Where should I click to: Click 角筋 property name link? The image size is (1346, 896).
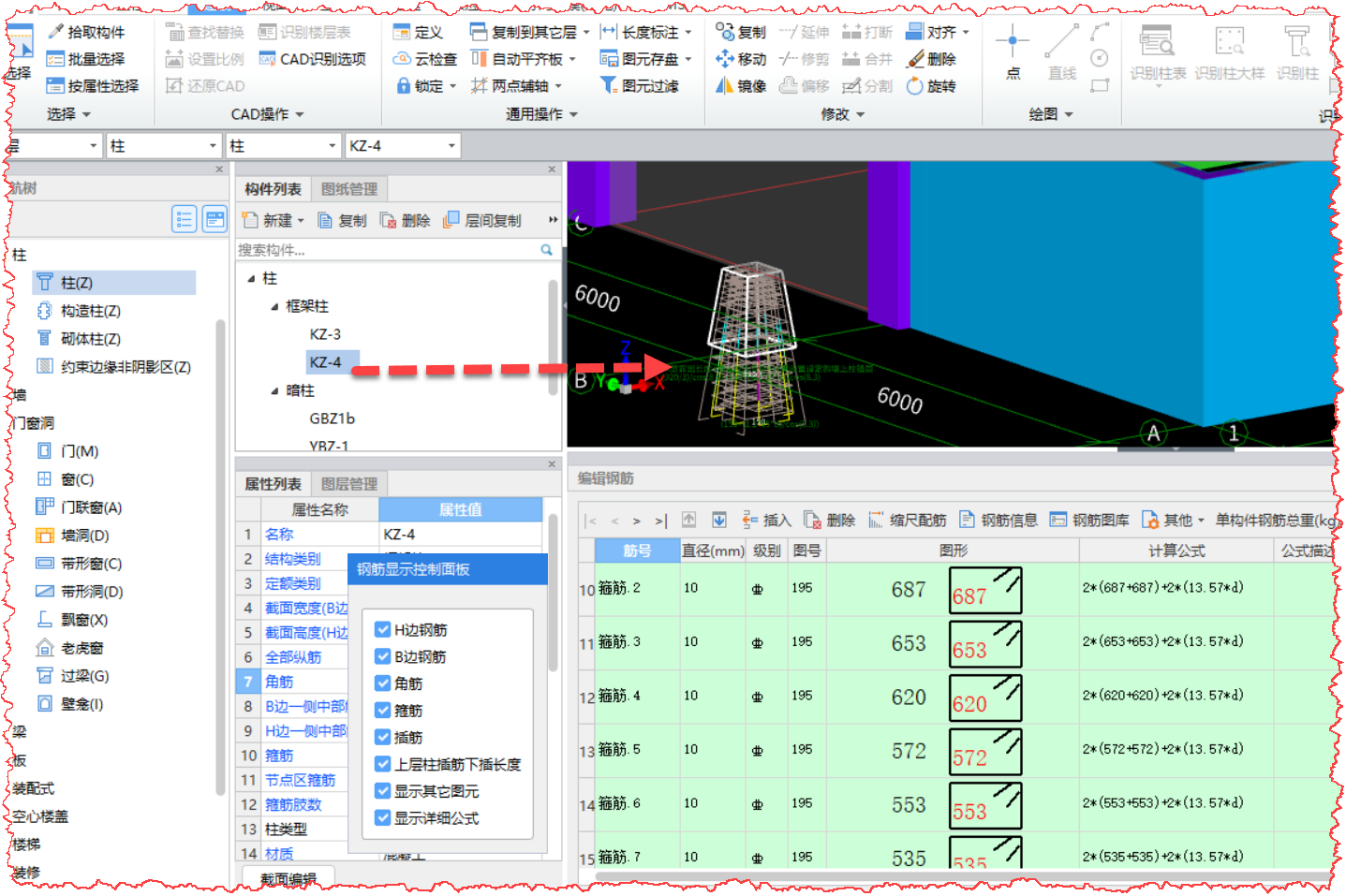click(279, 682)
